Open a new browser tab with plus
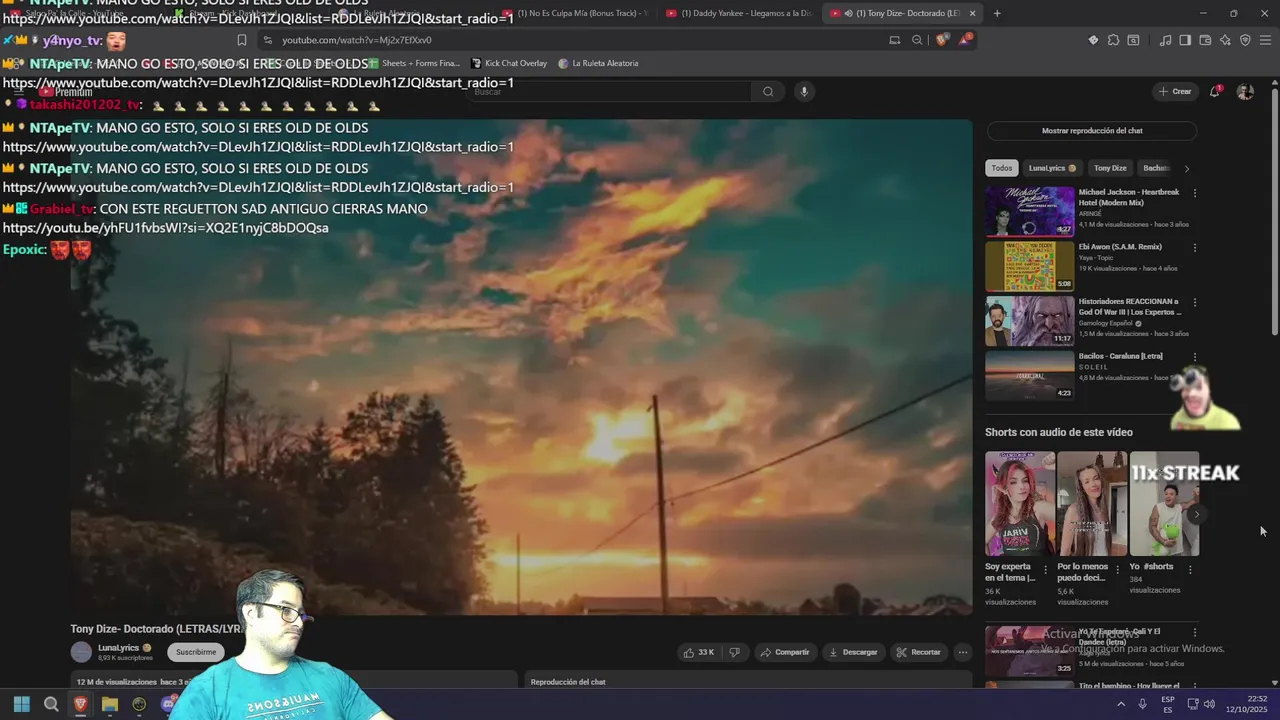Image resolution: width=1280 pixels, height=720 pixels. click(x=997, y=13)
